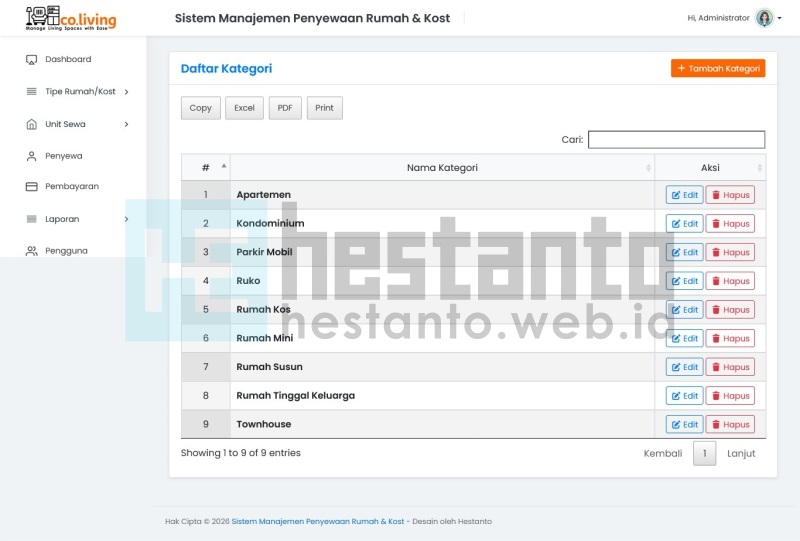Image resolution: width=800 pixels, height=541 pixels.
Task: Expand the Laporan submenu chevron
Action: click(x=126, y=219)
